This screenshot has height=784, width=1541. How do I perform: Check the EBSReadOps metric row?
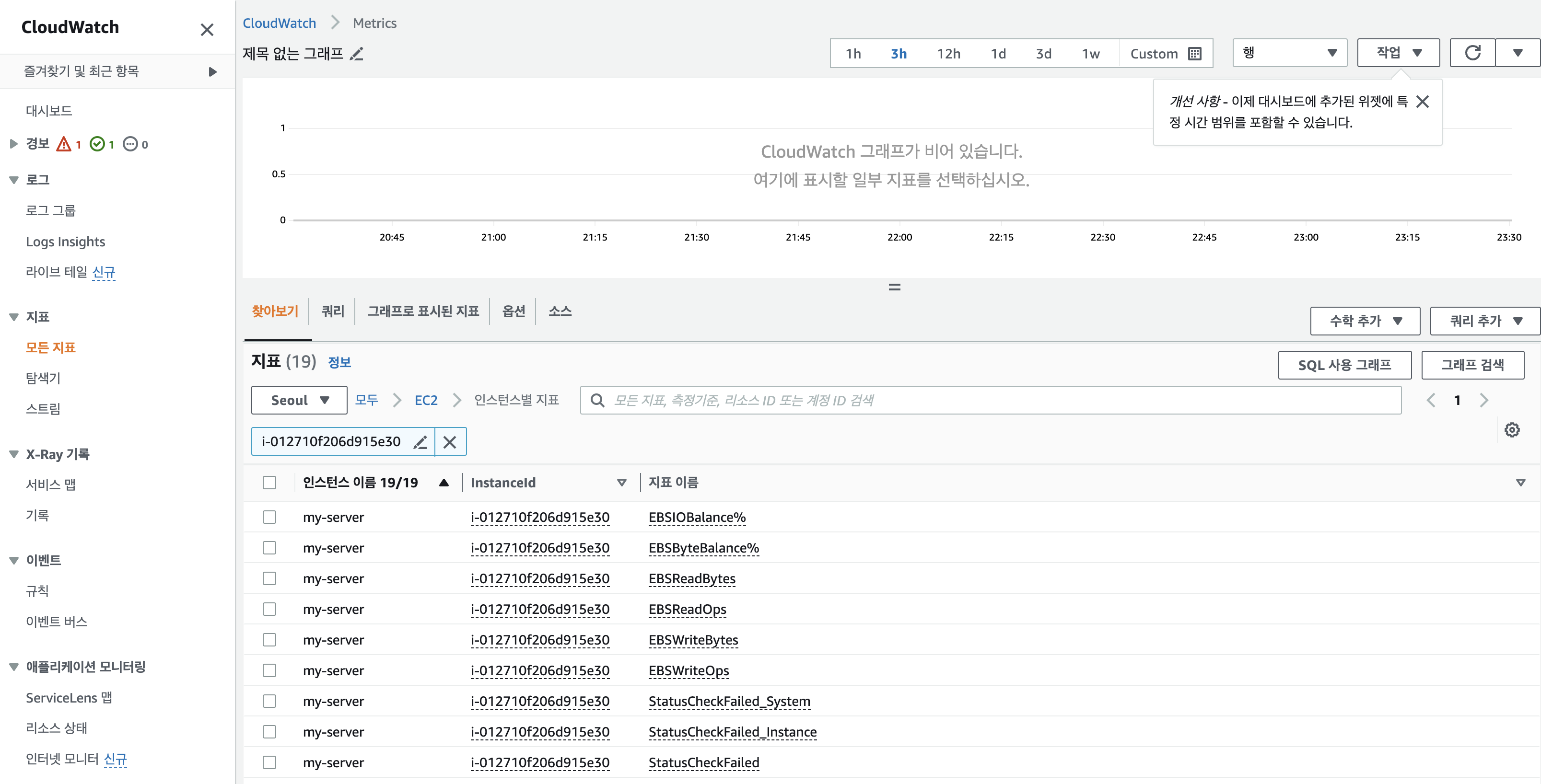(270, 610)
